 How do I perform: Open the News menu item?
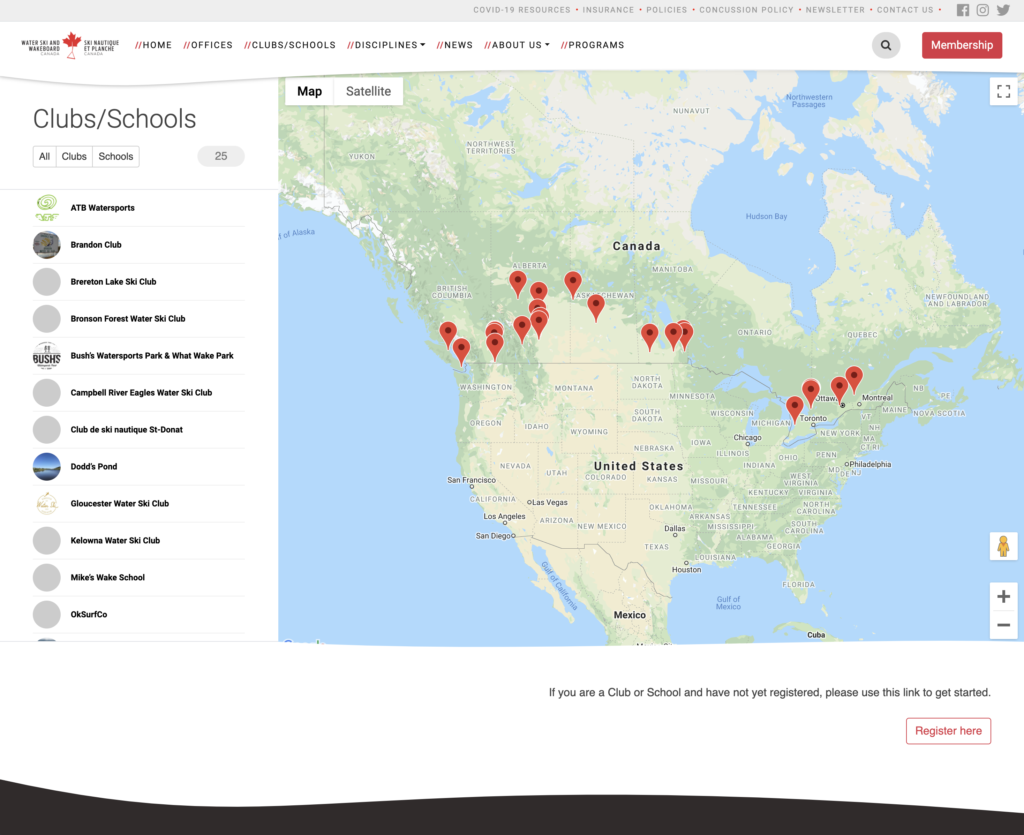(x=455, y=45)
